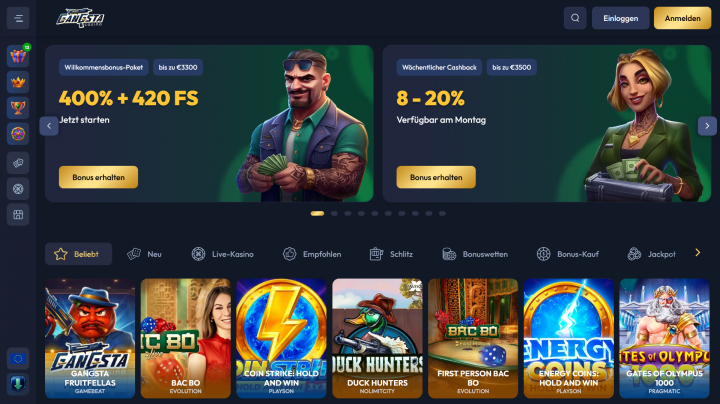Click the search magnifier icon

tap(575, 18)
